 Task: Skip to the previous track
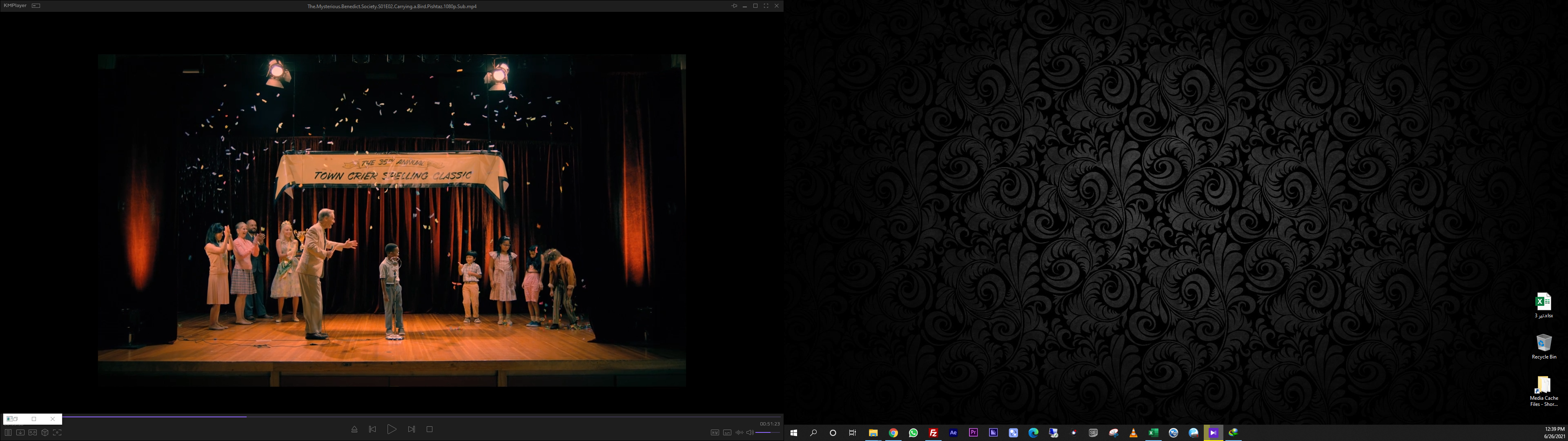click(x=372, y=430)
